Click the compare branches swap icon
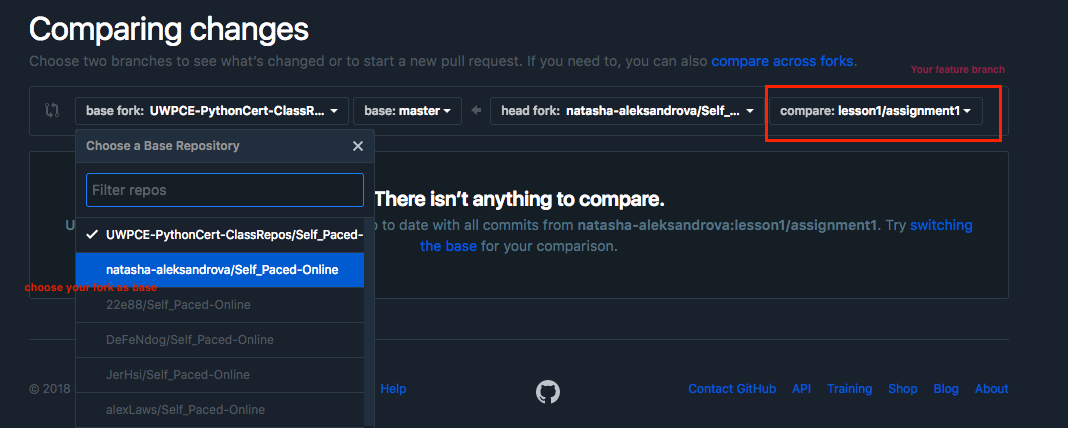 tap(52, 110)
